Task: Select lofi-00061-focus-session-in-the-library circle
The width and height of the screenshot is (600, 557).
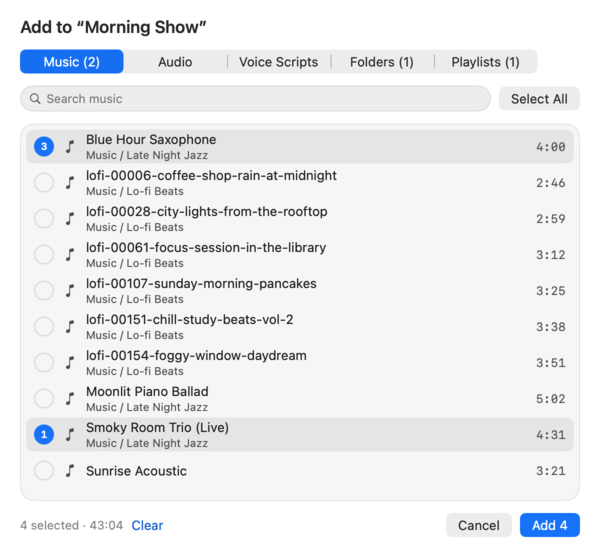Action: (x=44, y=254)
